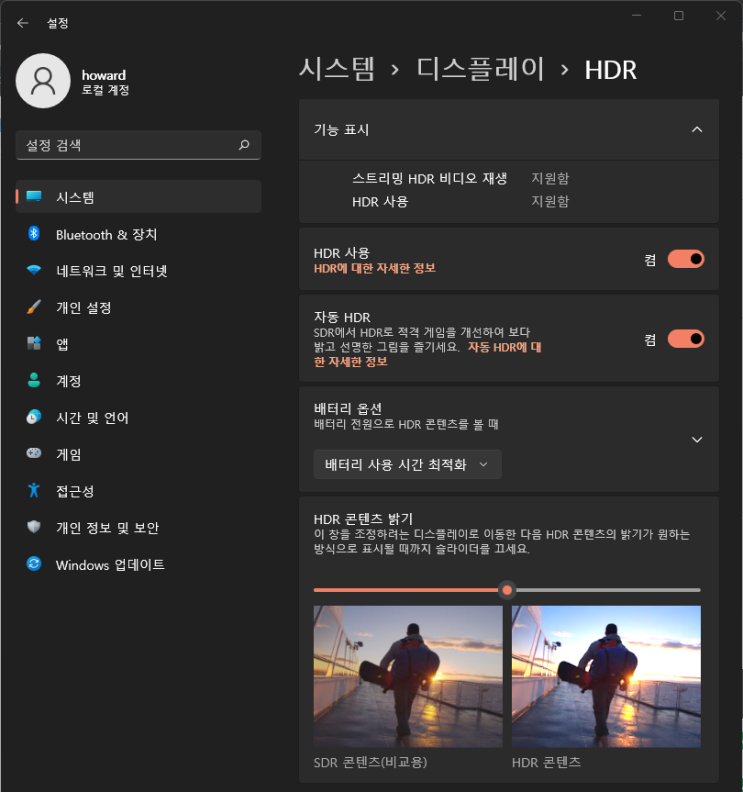
Task: Open Bluetooth & 장치 settings
Action: [x=138, y=234]
